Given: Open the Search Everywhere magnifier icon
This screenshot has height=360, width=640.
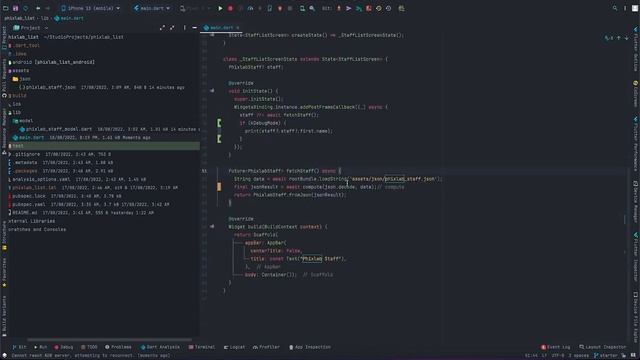Looking at the screenshot, I should [x=615, y=8].
